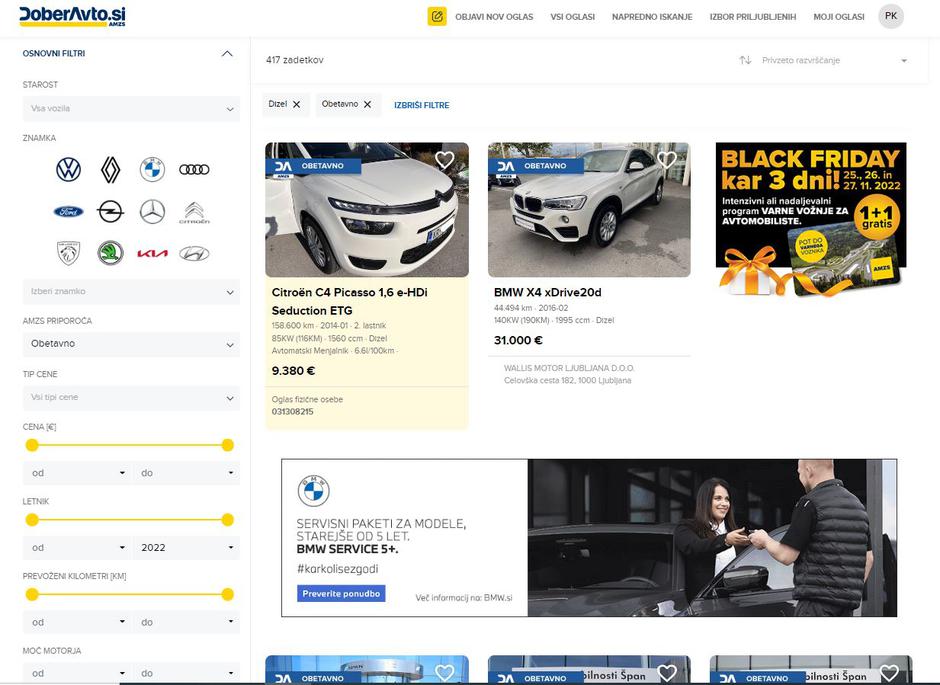Favorite the BMW X4 xDrive20d listing
940x685 pixels.
pyautogui.click(x=667, y=160)
